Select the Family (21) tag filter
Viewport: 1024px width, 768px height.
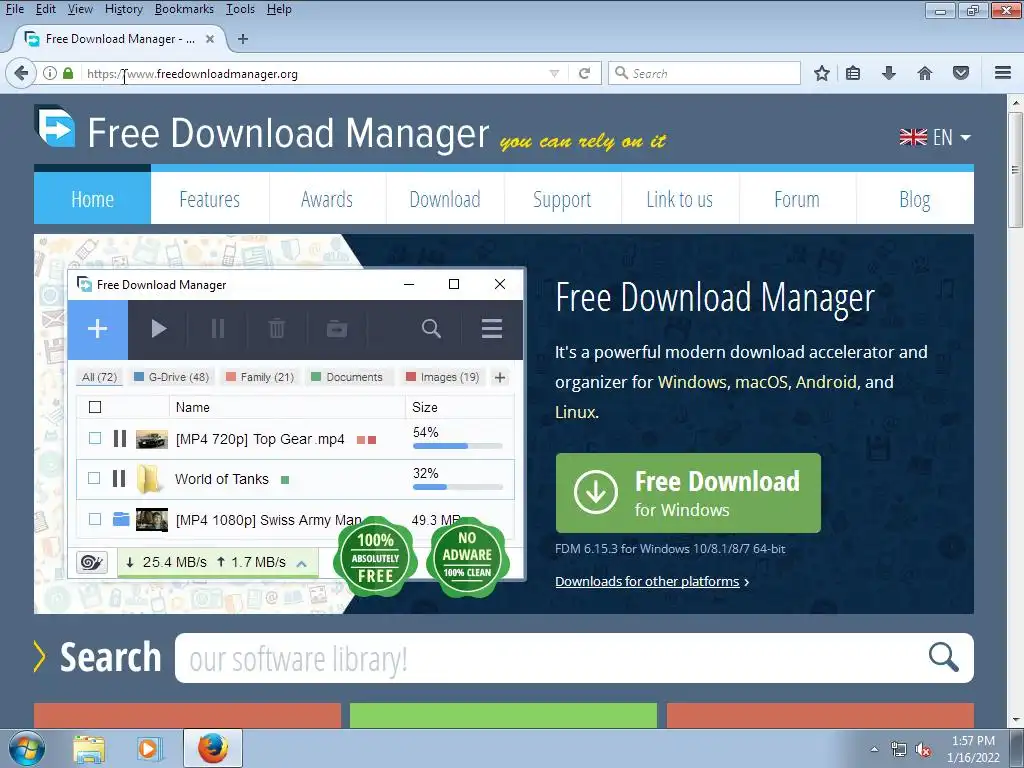click(x=260, y=377)
